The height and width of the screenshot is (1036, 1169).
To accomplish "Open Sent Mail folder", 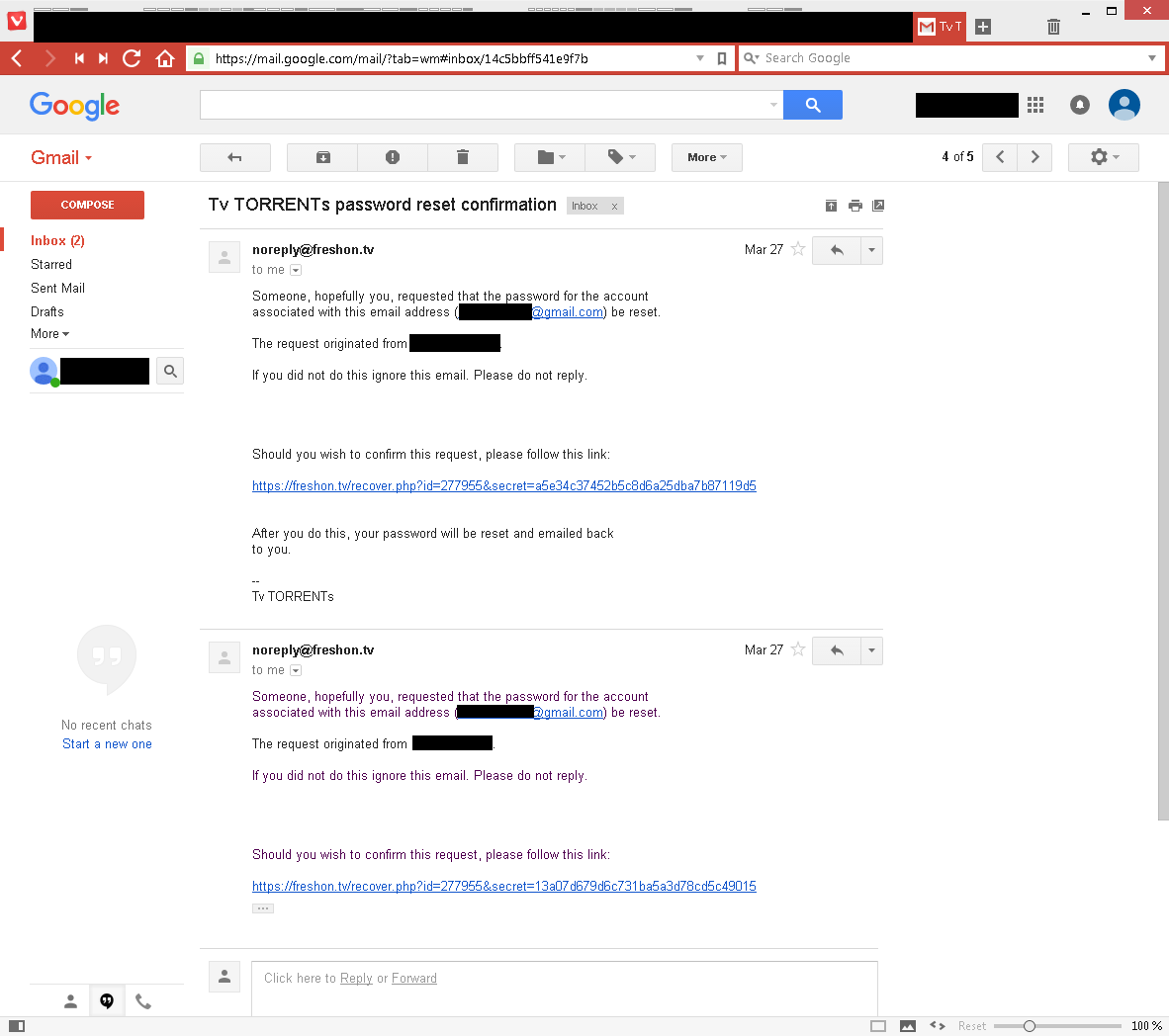I will [x=57, y=289].
